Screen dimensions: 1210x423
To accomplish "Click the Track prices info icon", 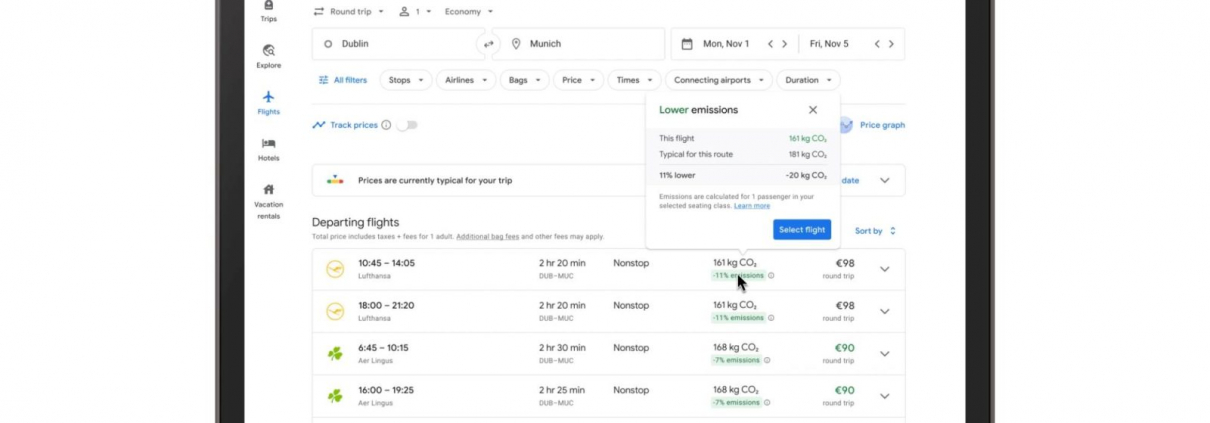I will 387,125.
